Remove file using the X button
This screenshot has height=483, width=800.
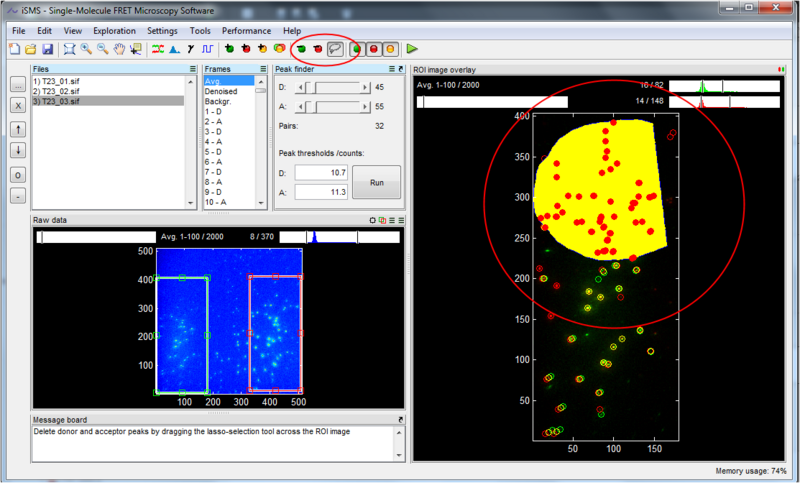[16, 104]
